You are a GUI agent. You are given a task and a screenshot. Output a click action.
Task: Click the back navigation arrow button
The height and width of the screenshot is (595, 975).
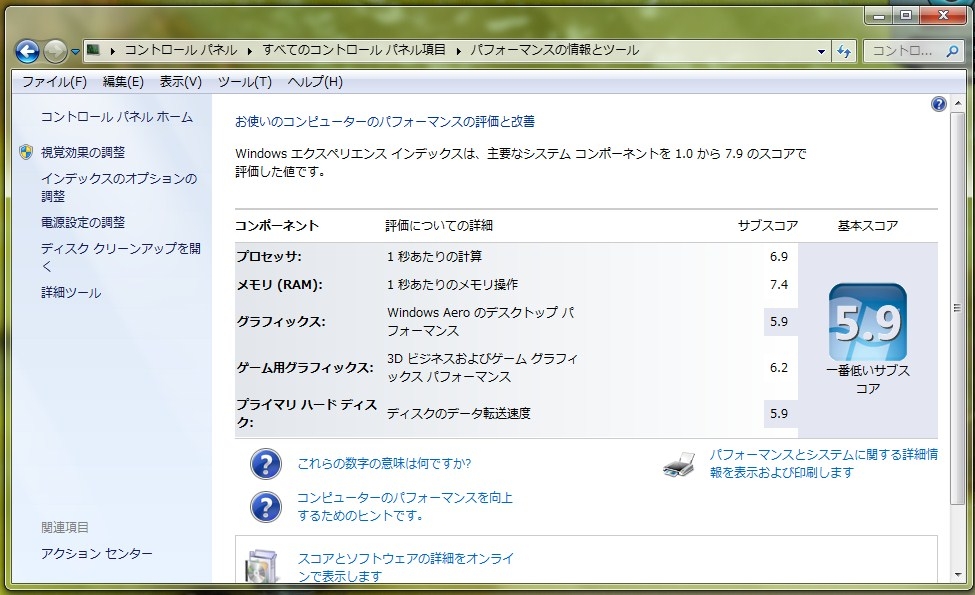coord(27,51)
